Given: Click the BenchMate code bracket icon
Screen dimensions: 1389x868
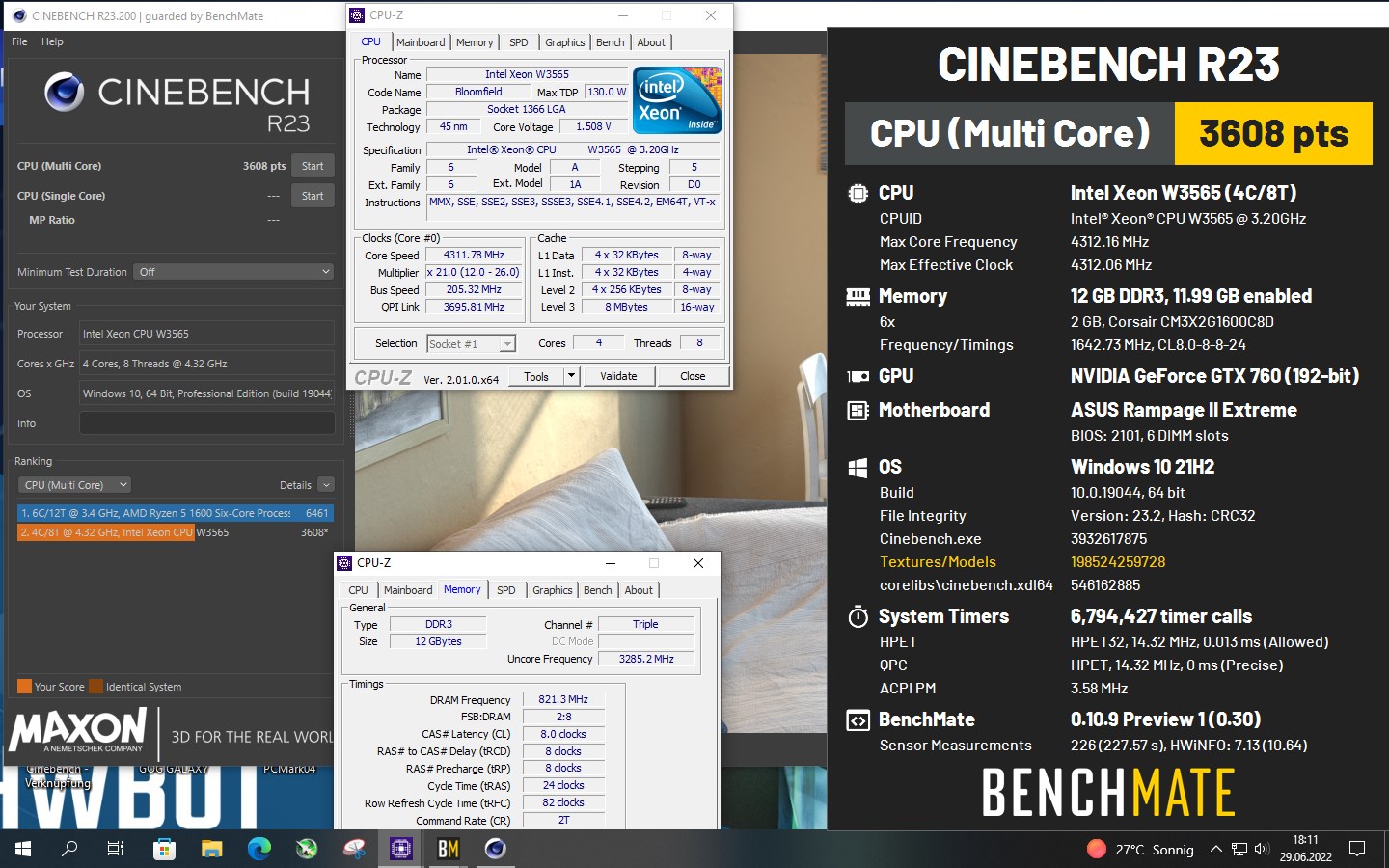Looking at the screenshot, I should (x=858, y=720).
